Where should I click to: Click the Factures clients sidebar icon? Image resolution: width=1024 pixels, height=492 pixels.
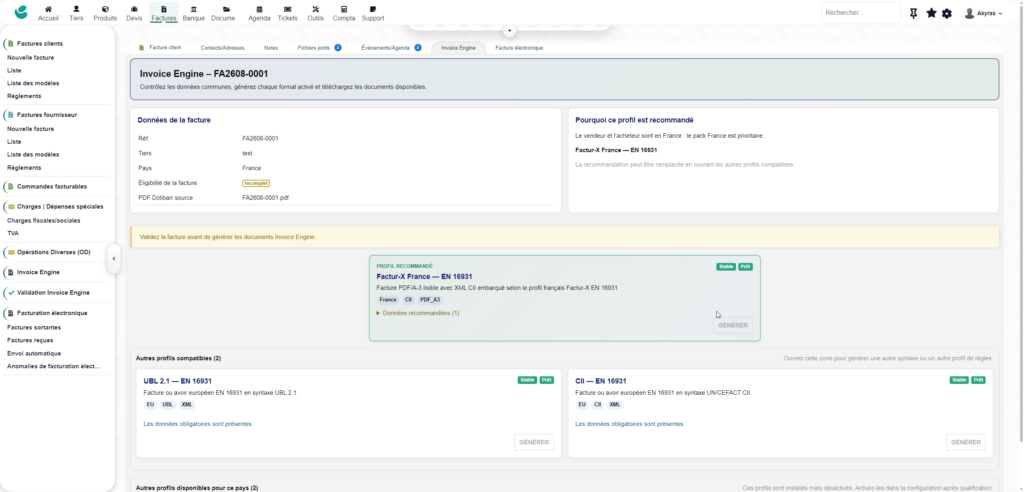tap(11, 44)
